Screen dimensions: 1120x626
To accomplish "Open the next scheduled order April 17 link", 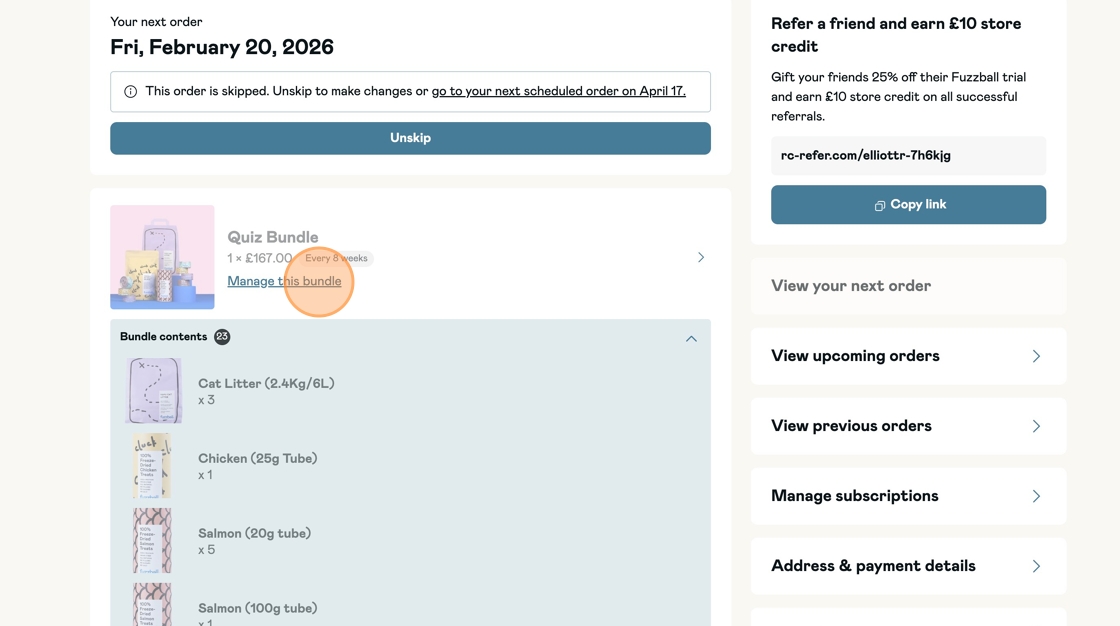I will click(558, 91).
